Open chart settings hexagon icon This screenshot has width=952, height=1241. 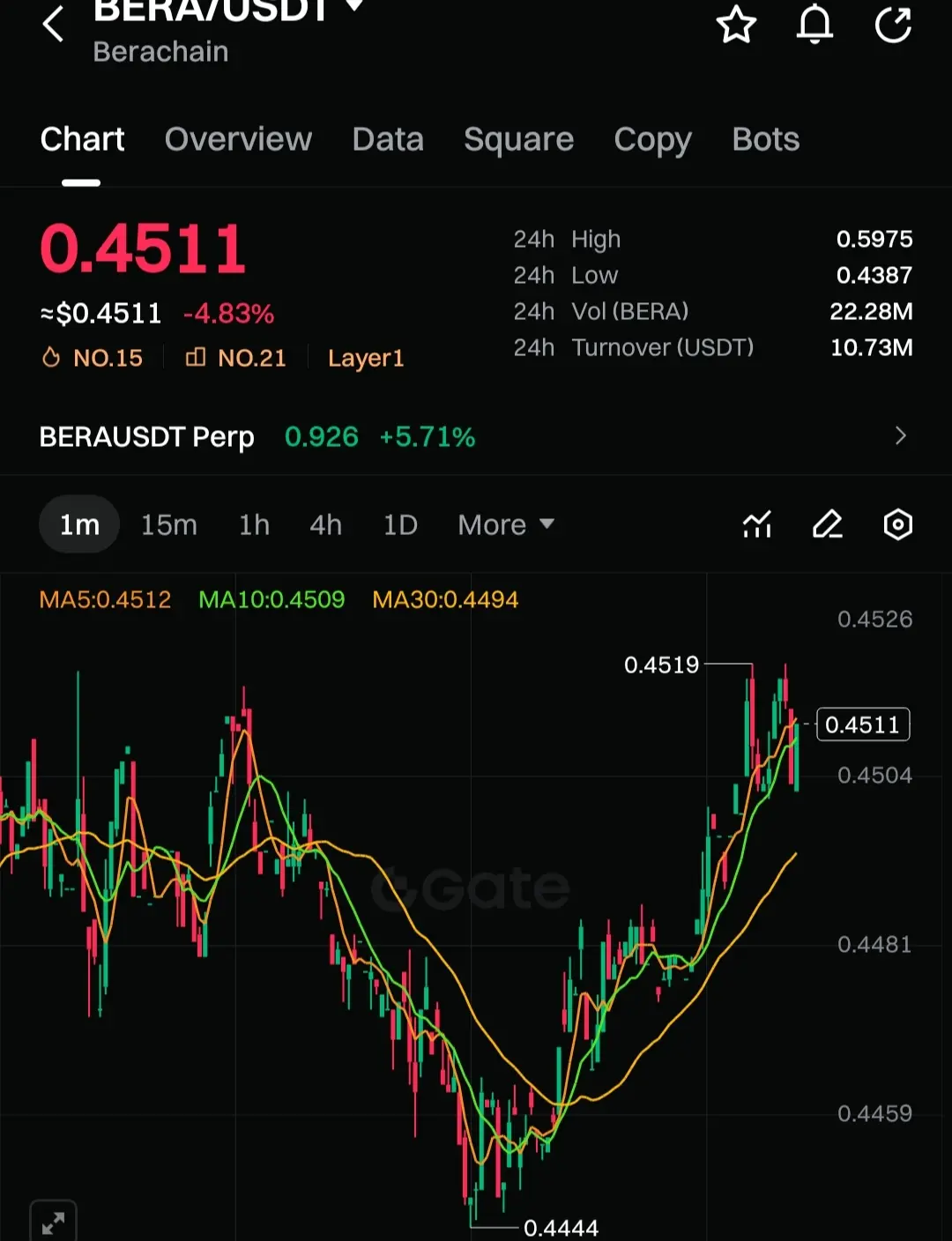pyautogui.click(x=897, y=524)
